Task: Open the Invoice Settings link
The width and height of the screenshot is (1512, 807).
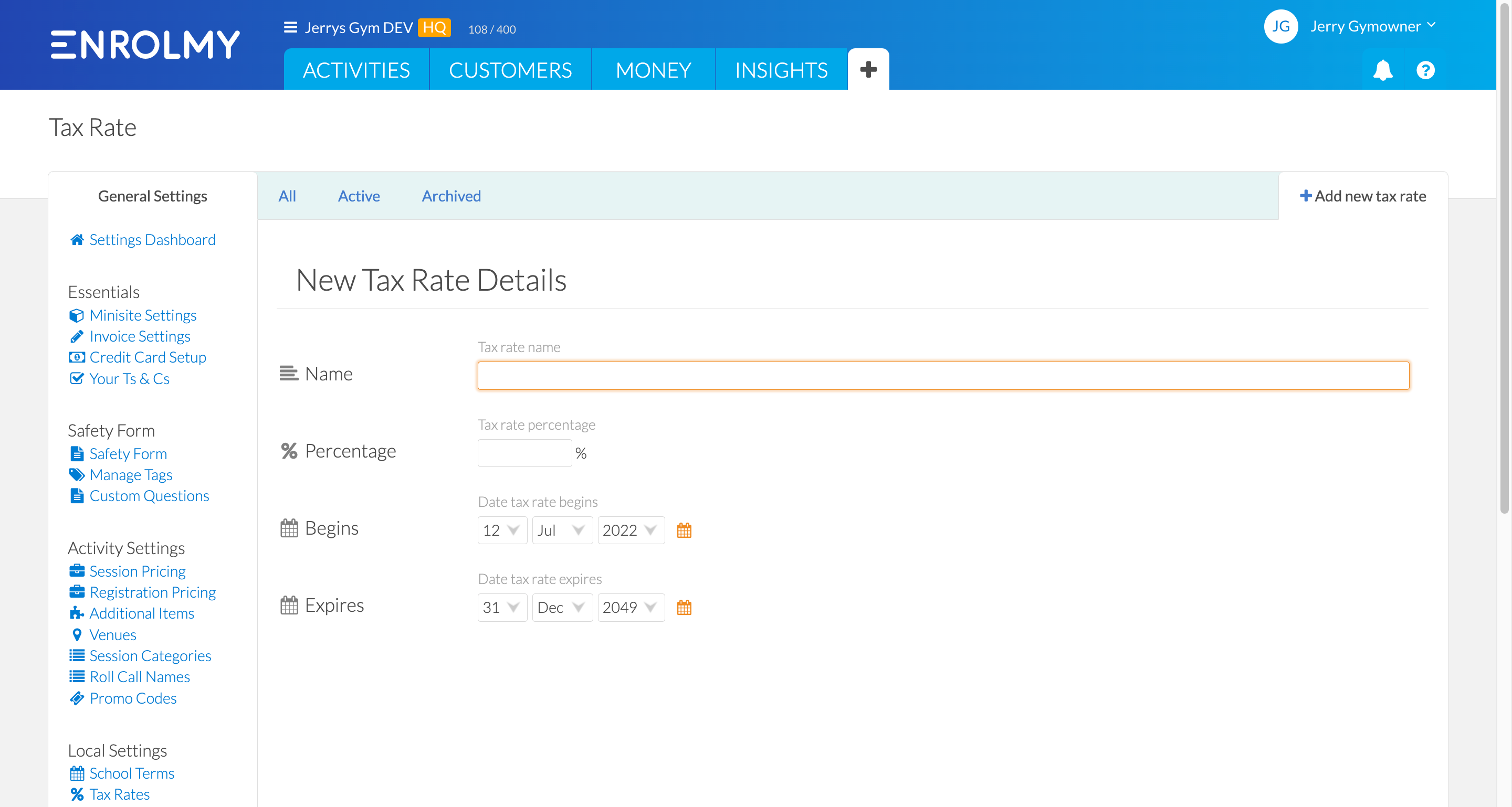Action: click(140, 337)
